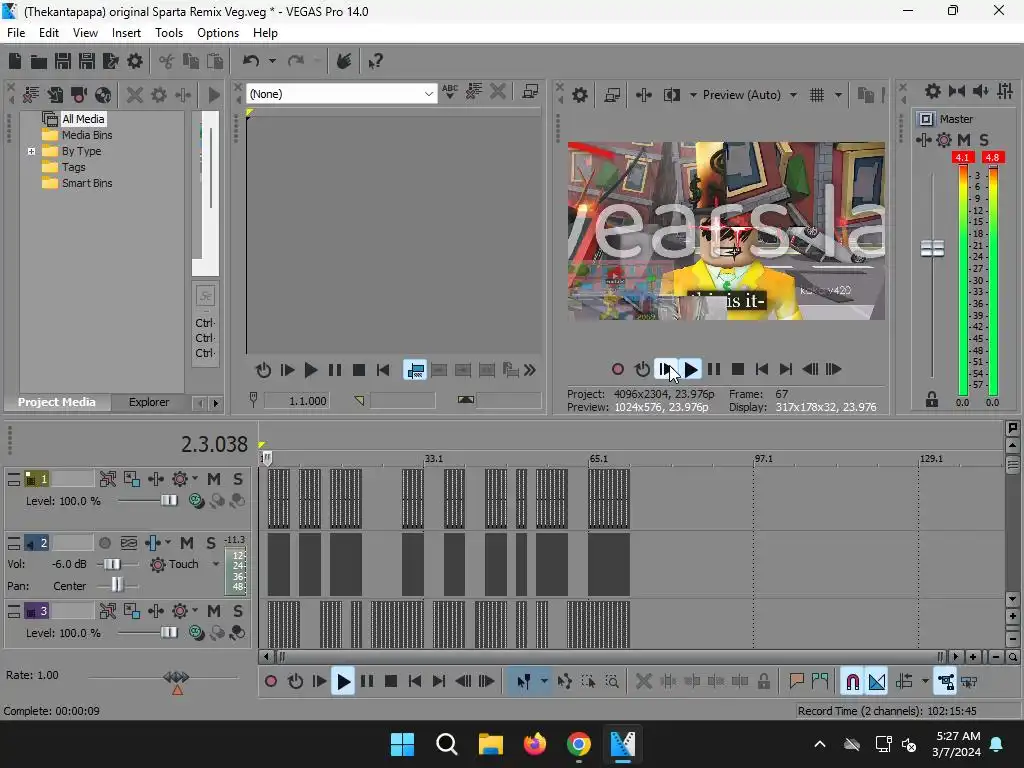Viewport: 1024px width, 768px height.
Task: Mute Track 1 with M button
Action: pos(214,479)
